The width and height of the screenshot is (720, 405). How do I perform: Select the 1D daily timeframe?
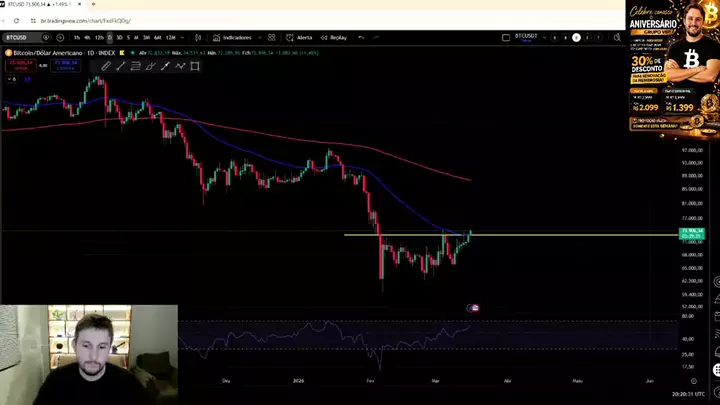[109, 38]
